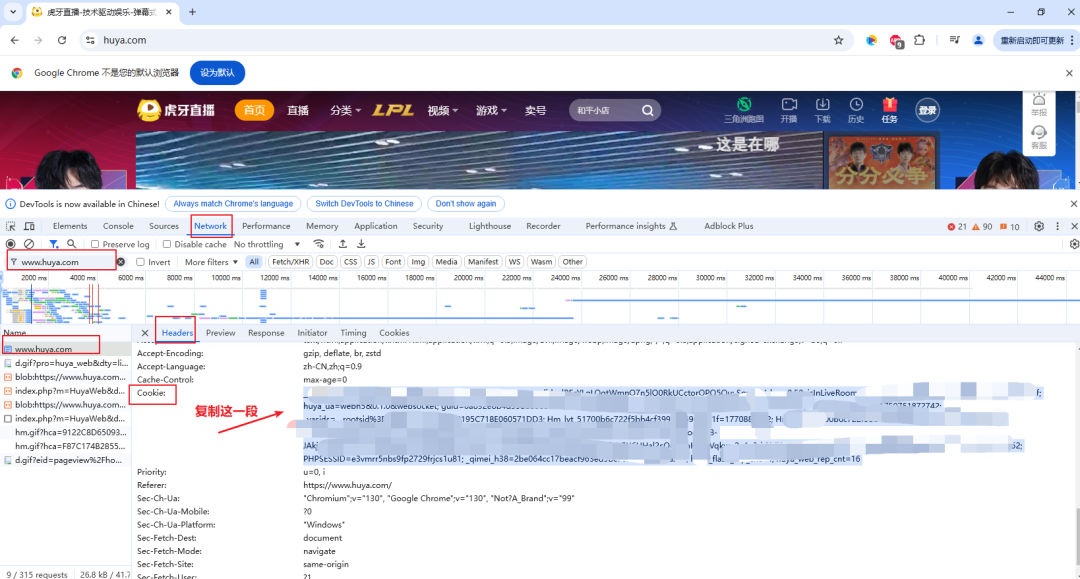Screen dimensions: 1080x579
Task: Select the www.huya.com request row
Action: tap(65, 349)
